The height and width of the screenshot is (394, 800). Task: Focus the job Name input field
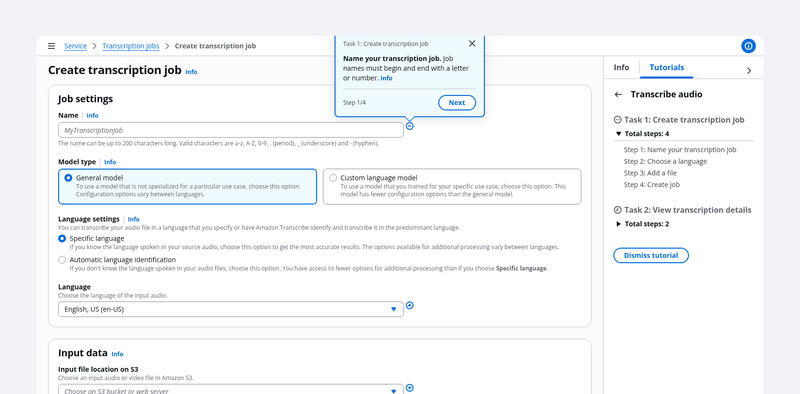231,130
